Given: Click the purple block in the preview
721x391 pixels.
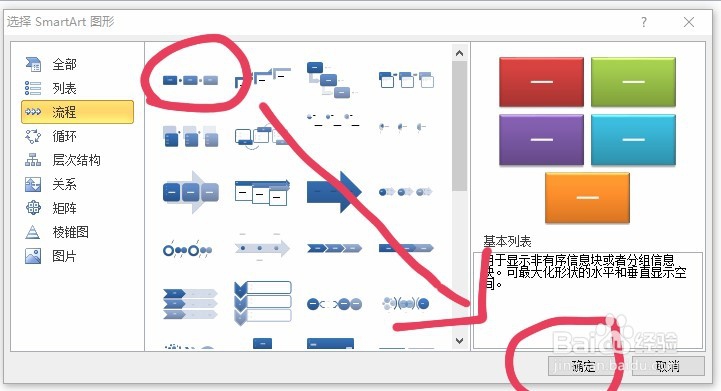Looking at the screenshot, I should 541,140.
